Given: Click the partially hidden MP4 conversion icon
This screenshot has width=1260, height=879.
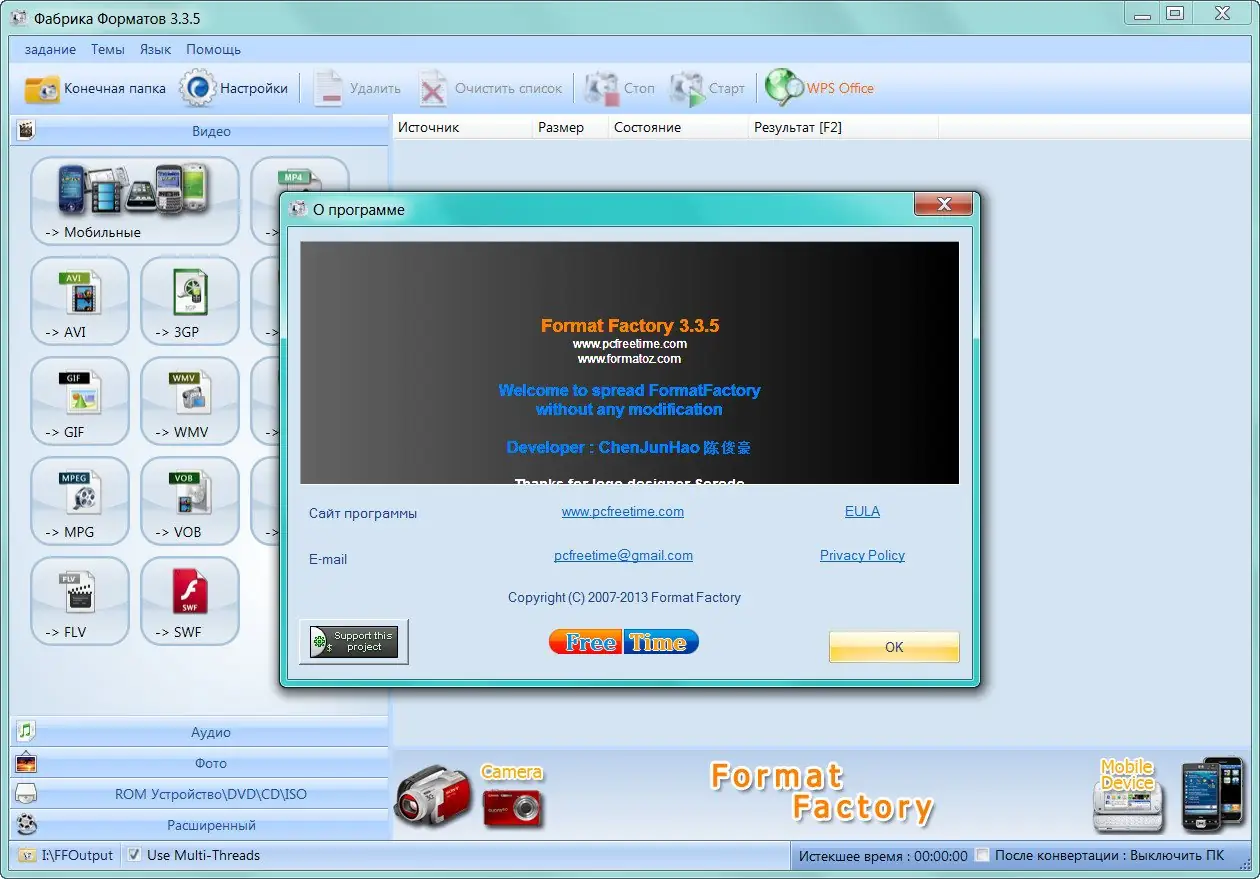Looking at the screenshot, I should tap(299, 176).
